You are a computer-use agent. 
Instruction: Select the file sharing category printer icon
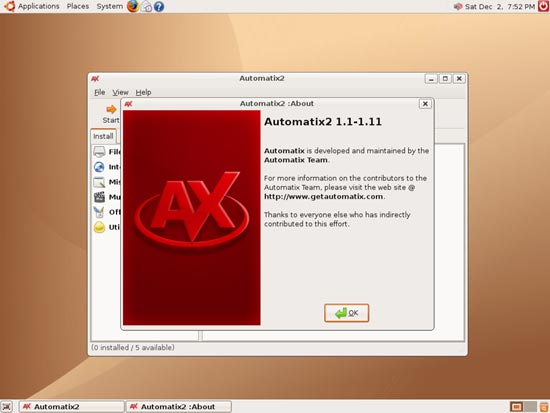99,152
